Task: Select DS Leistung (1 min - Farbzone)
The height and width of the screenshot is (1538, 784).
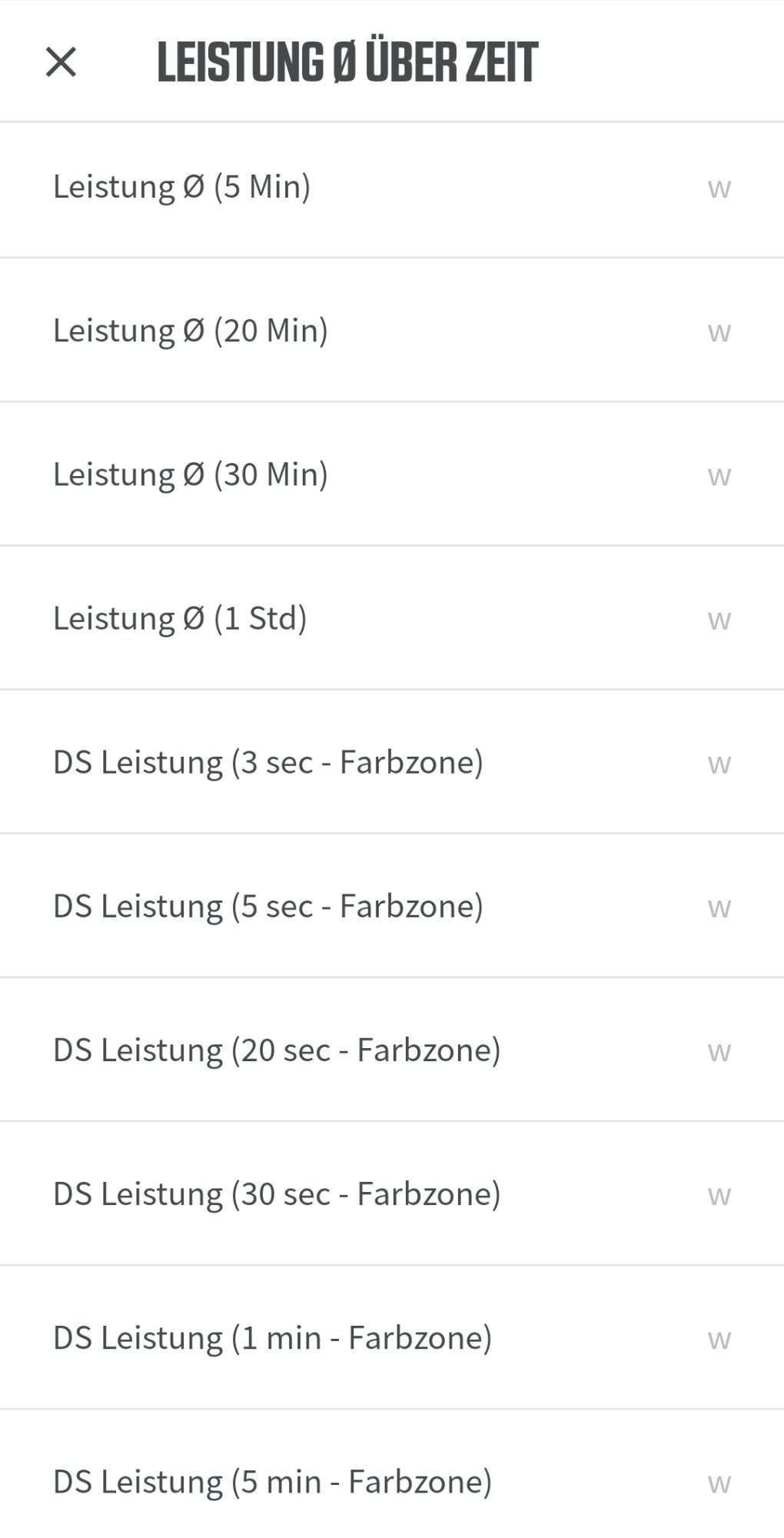Action: 272,1338
